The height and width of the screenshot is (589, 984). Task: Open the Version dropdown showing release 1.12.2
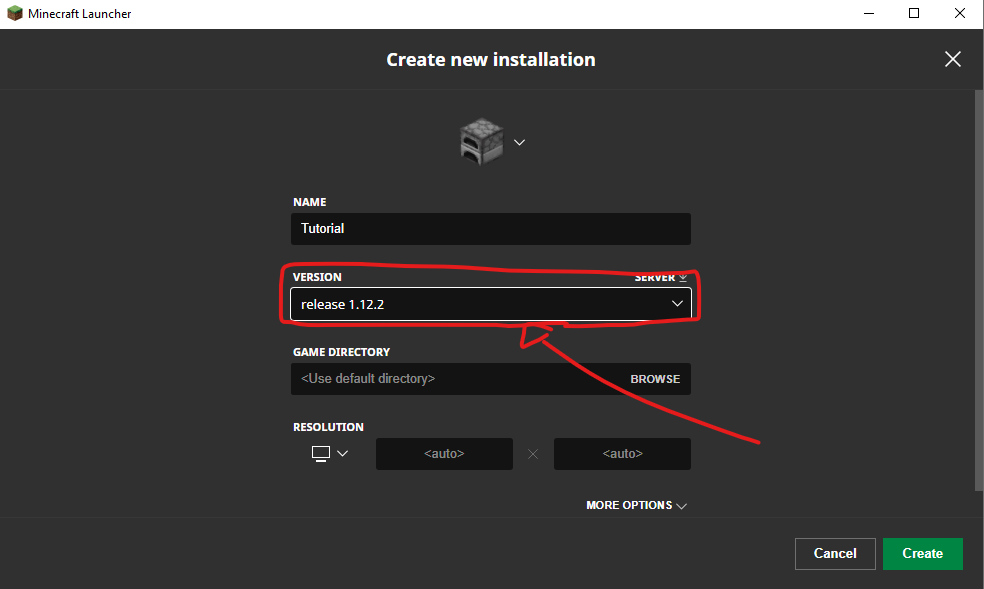coord(490,304)
